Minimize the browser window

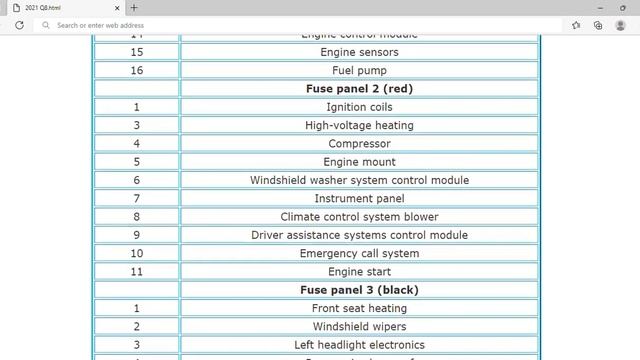(600, 8)
